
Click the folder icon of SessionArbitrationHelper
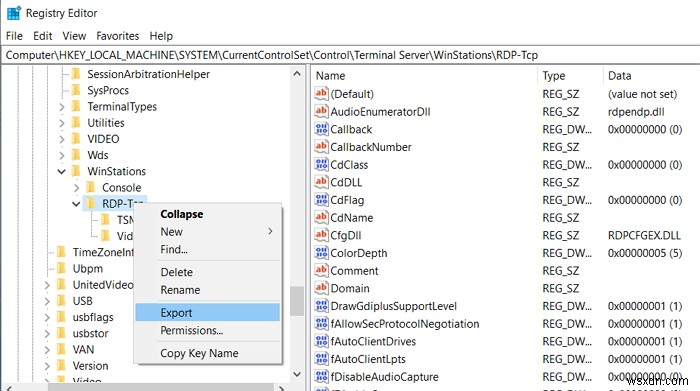pyautogui.click(x=76, y=74)
